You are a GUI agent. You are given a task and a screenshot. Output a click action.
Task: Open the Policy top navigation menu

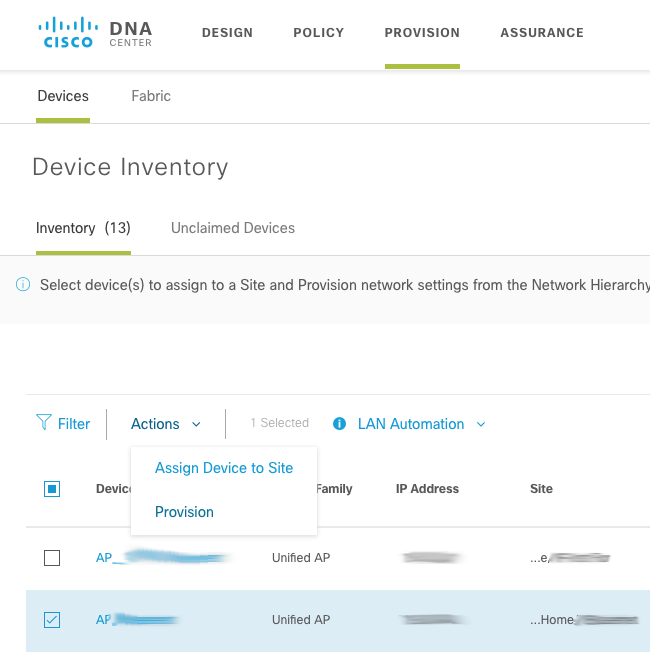click(x=318, y=33)
